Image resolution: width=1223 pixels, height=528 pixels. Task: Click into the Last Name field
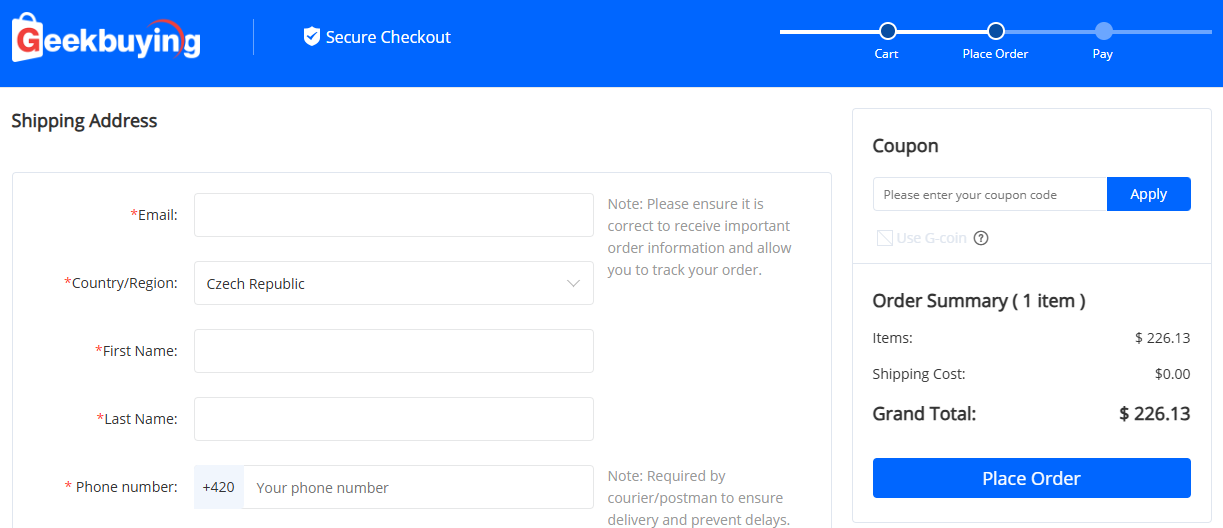[x=393, y=419]
